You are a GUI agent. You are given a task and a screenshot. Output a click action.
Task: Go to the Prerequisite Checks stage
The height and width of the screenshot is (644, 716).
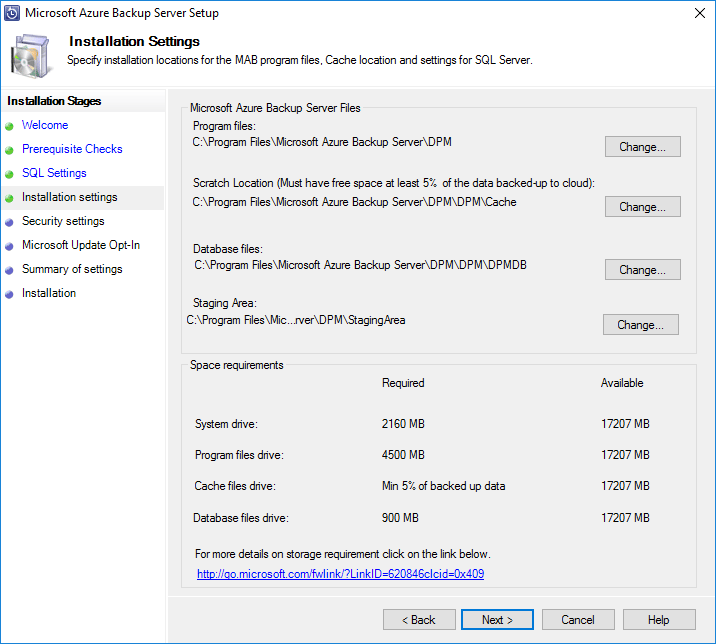coord(72,149)
